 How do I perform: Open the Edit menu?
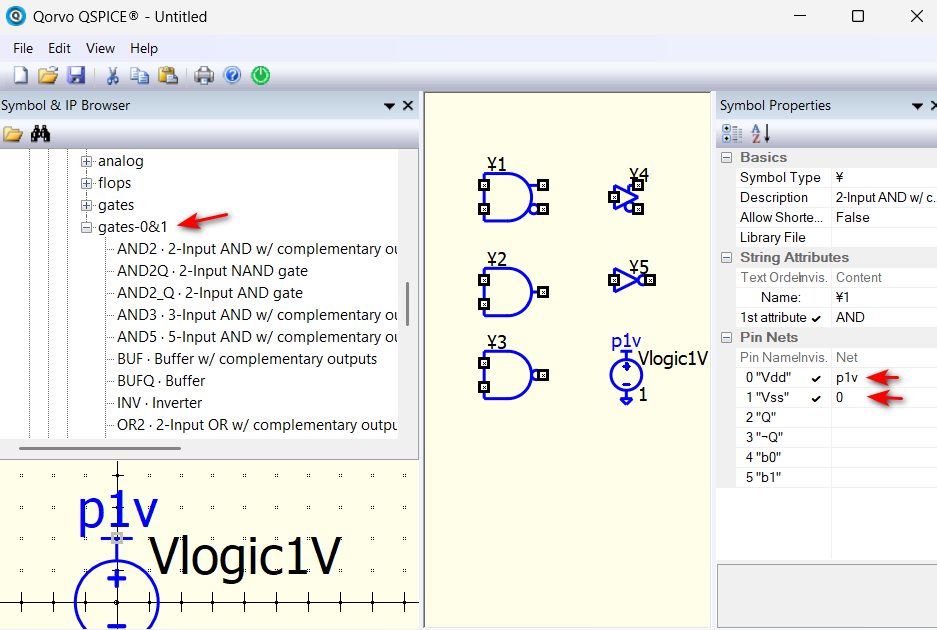(59, 48)
